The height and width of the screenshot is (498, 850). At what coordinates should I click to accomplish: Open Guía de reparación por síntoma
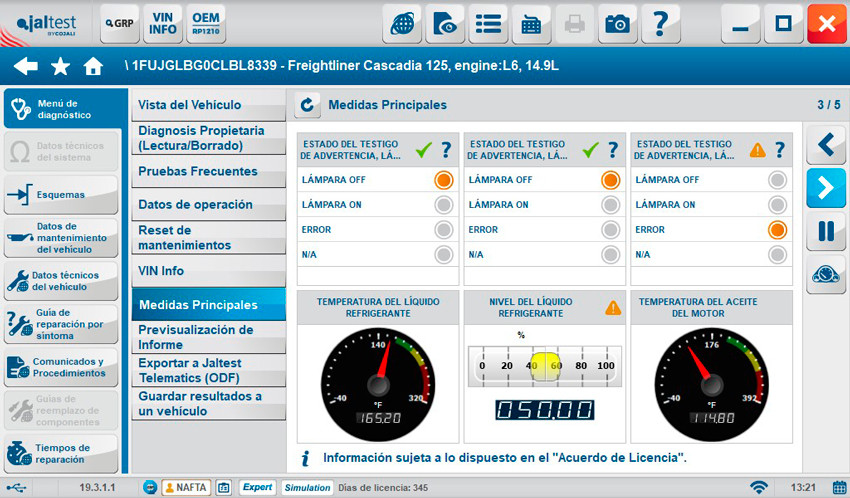(x=61, y=324)
